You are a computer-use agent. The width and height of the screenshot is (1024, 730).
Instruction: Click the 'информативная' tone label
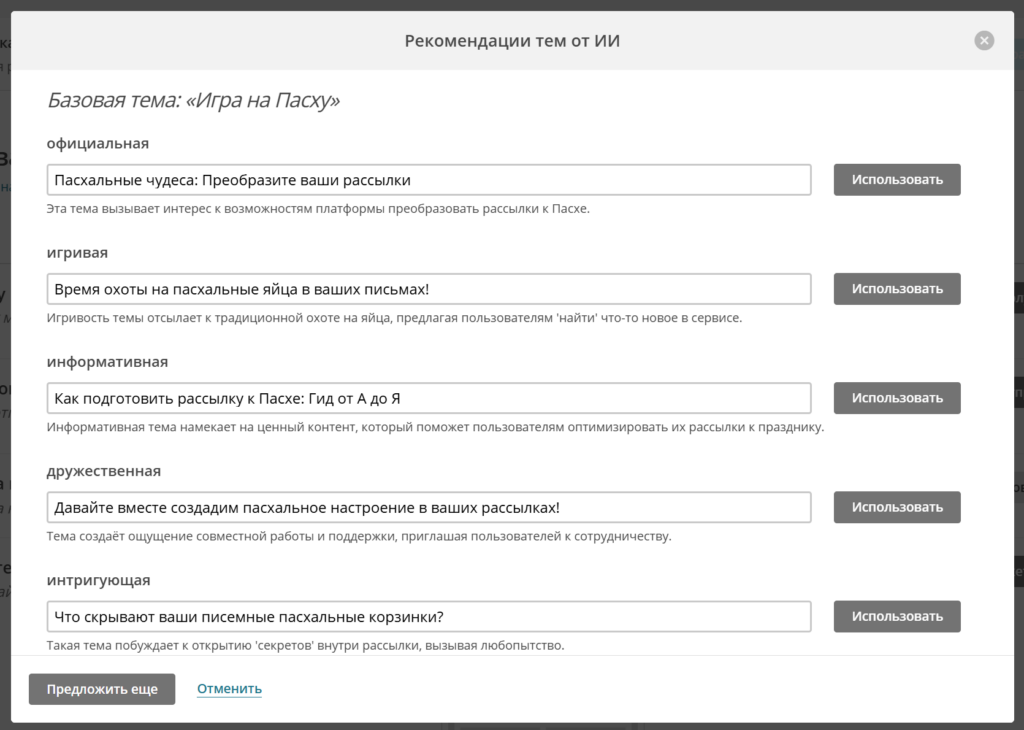(107, 361)
